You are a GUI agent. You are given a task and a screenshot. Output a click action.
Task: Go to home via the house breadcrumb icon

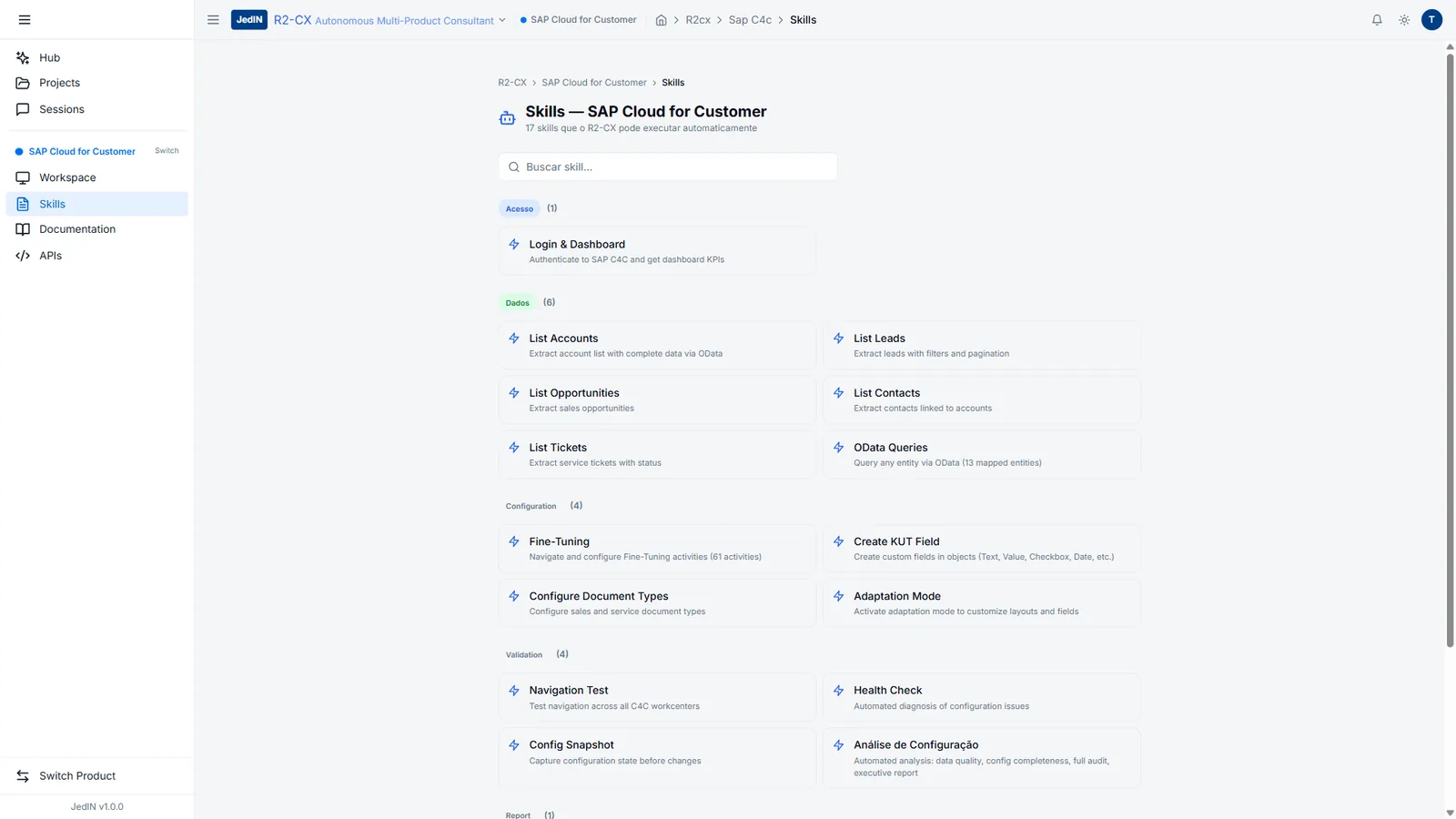[662, 20]
